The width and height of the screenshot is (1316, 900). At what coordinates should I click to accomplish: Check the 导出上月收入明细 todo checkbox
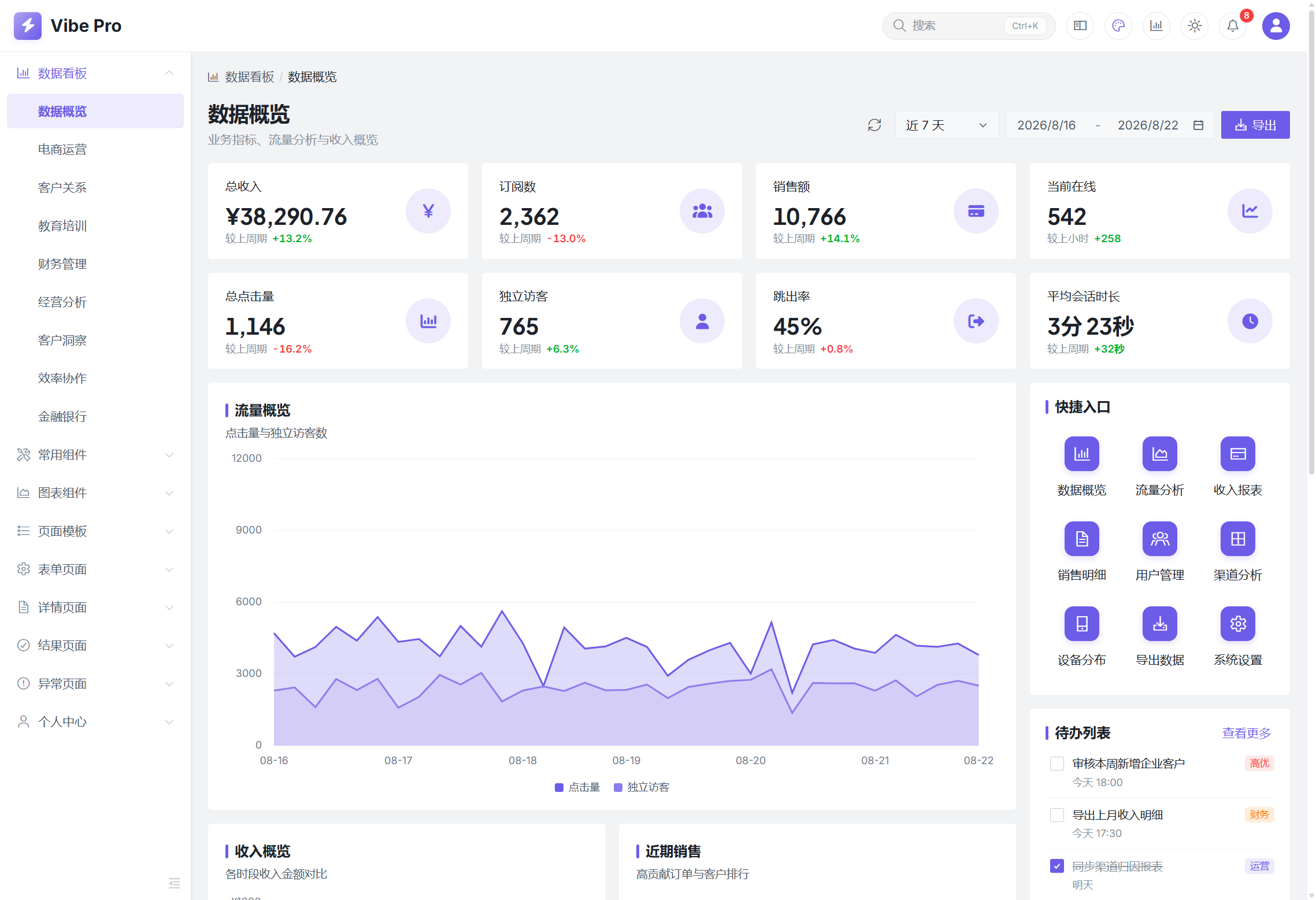(1057, 815)
